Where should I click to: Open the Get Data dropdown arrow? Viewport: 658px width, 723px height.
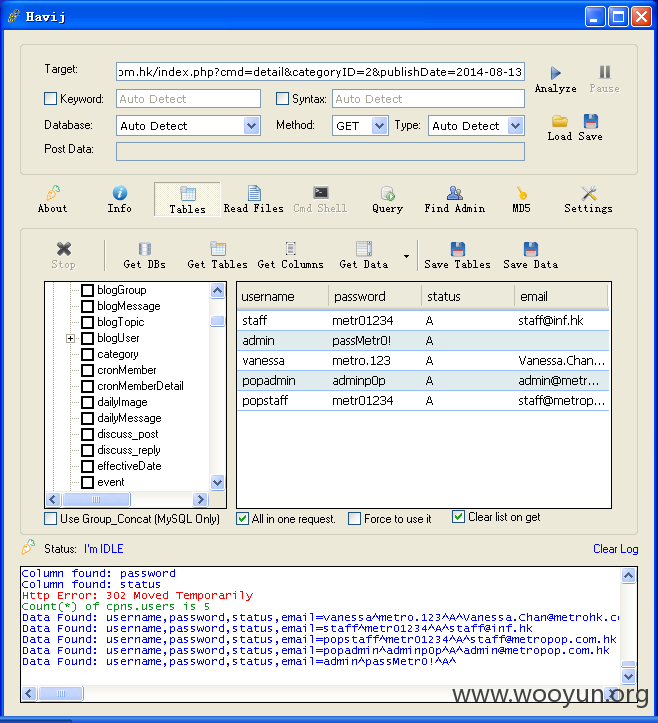pos(406,256)
